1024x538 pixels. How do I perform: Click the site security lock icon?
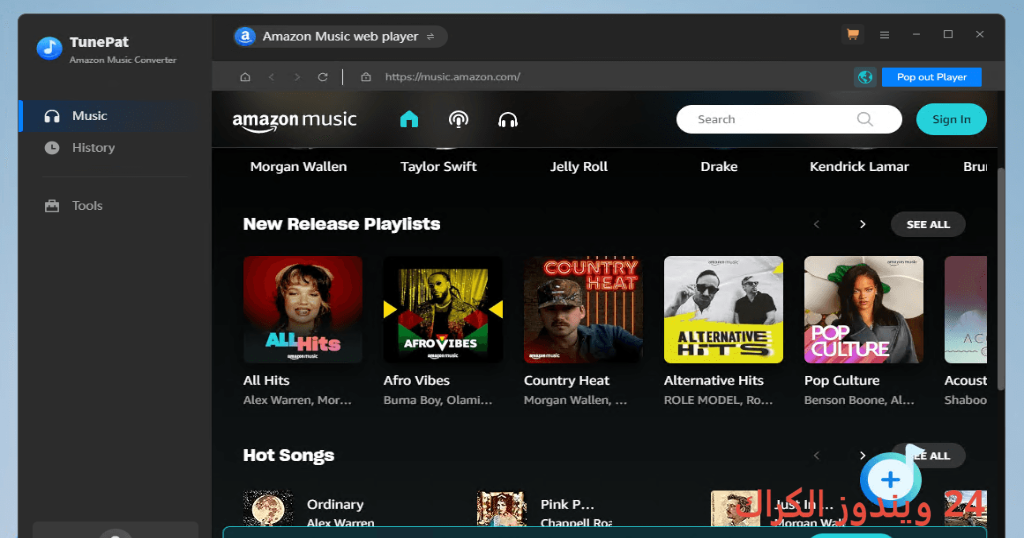366,77
